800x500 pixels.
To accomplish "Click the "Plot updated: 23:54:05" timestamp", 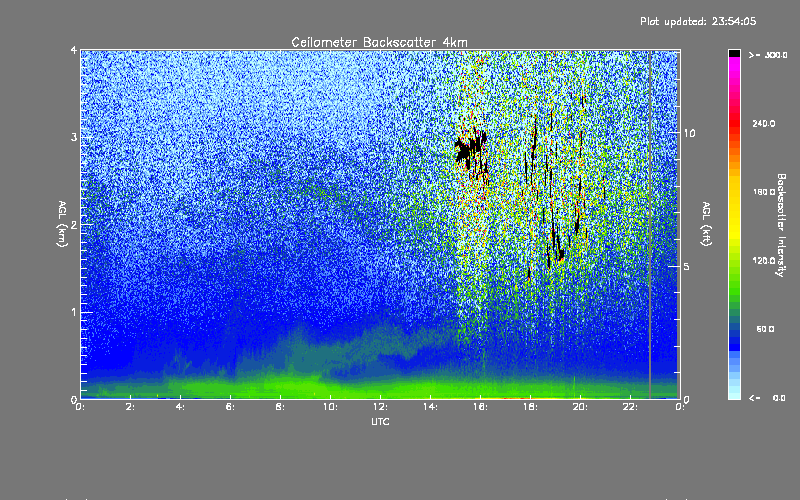I will [x=698, y=21].
